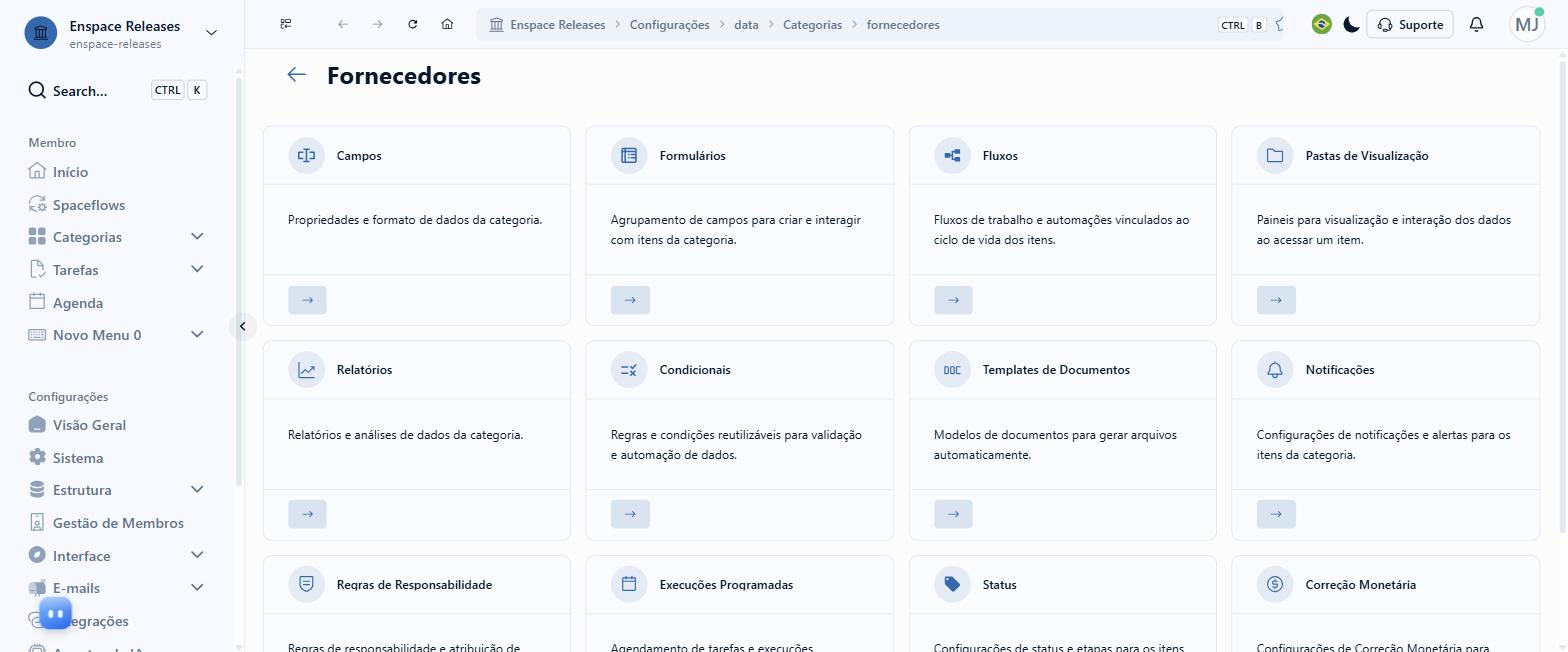Viewport: 1568px width, 652px height.
Task: Click the Configurações breadcrumb link
Action: click(669, 25)
